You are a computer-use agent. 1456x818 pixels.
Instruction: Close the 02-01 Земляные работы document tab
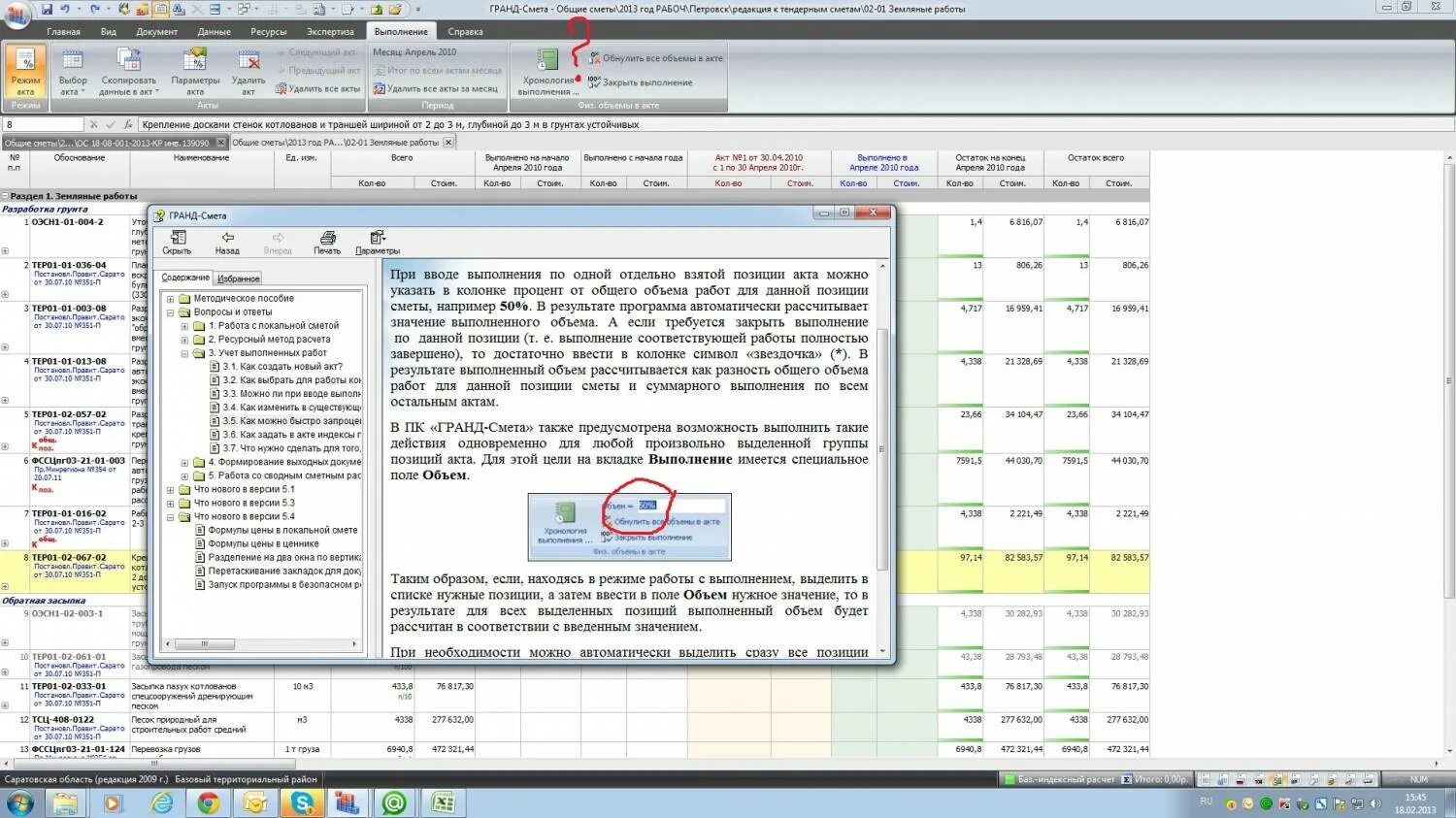pyautogui.click(x=448, y=143)
